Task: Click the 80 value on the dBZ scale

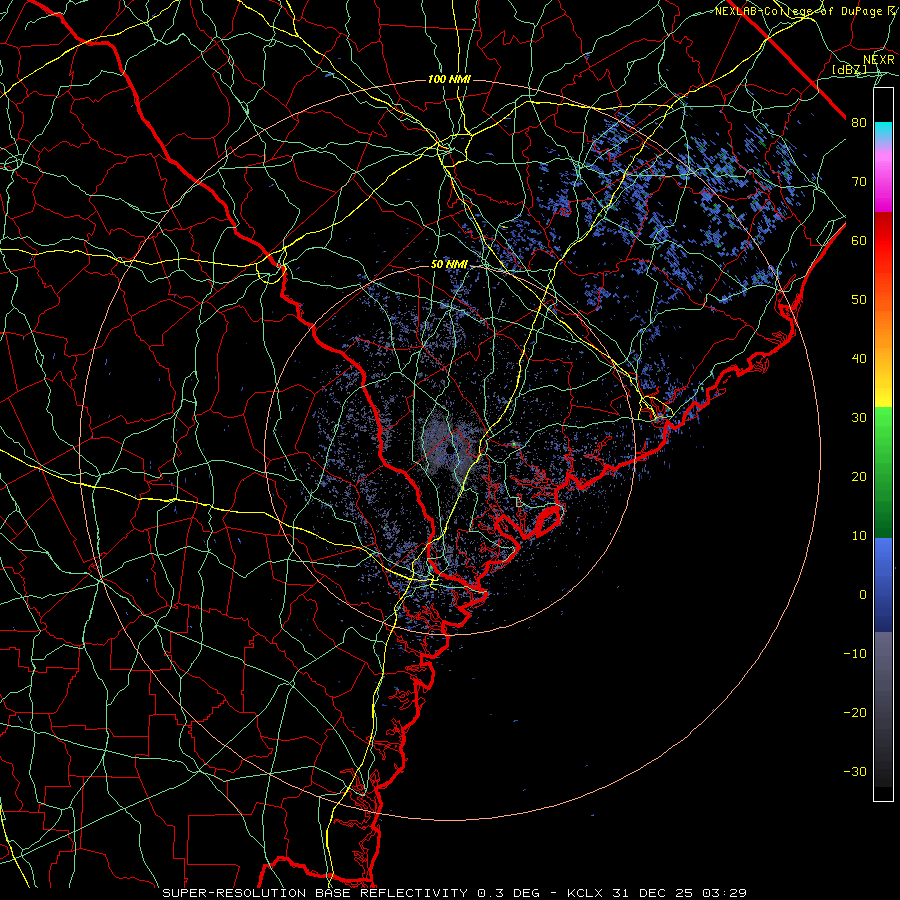Action: 859,123
